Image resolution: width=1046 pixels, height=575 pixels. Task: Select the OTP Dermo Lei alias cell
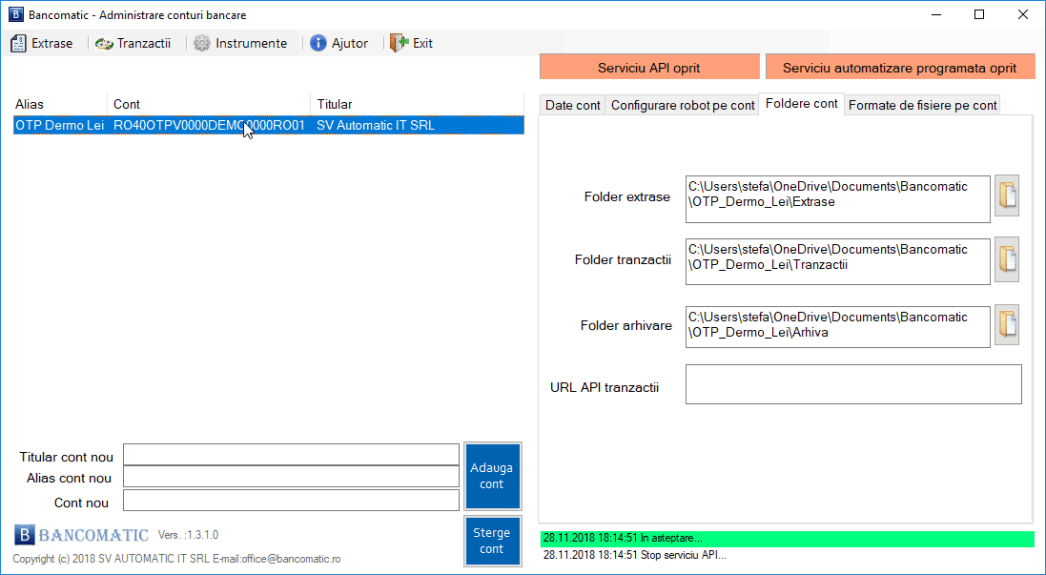click(59, 125)
